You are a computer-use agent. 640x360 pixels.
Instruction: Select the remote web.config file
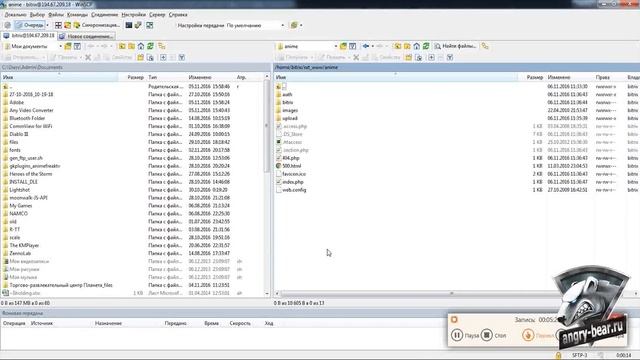294,190
